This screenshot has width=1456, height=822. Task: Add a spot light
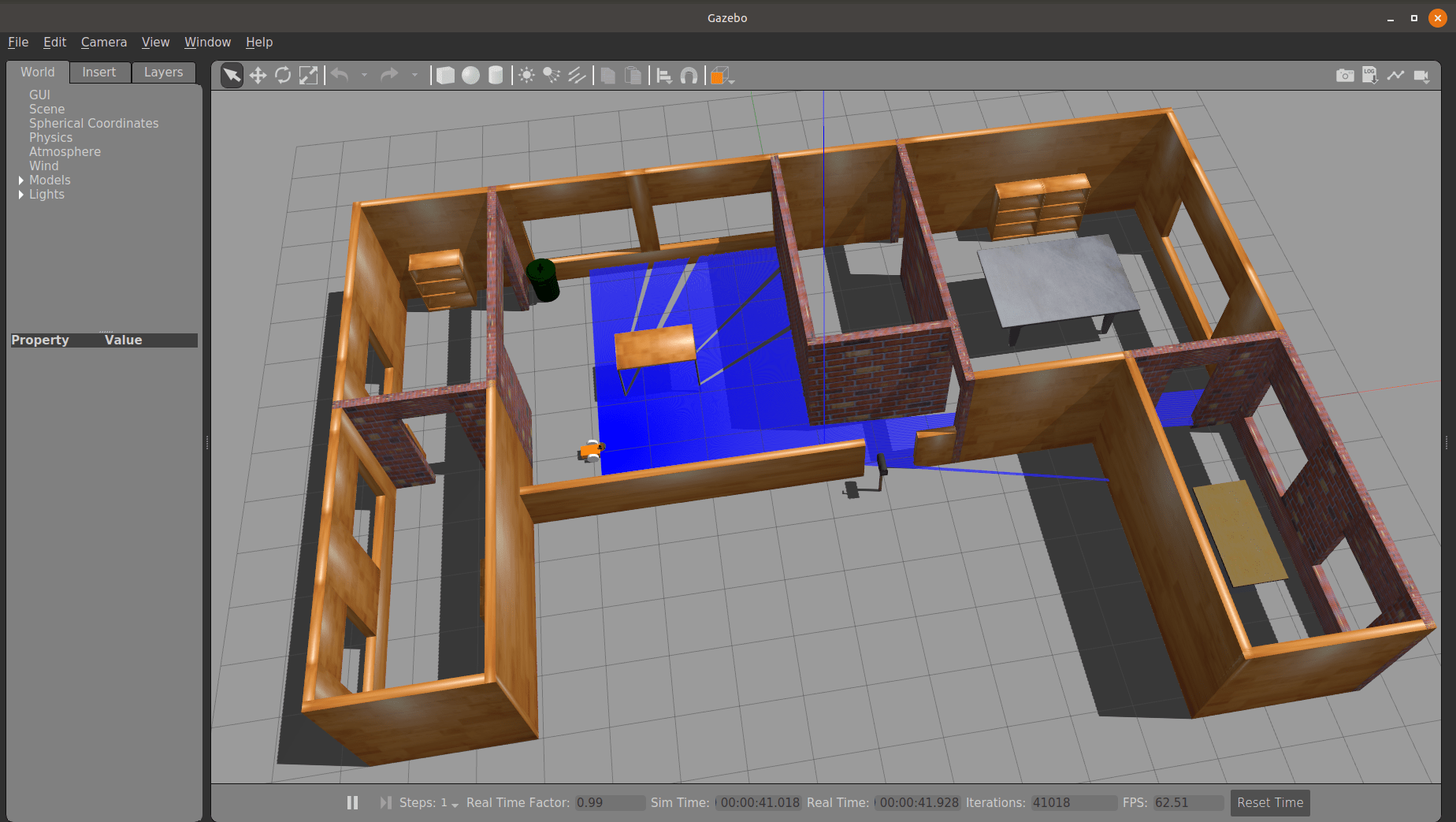click(552, 75)
